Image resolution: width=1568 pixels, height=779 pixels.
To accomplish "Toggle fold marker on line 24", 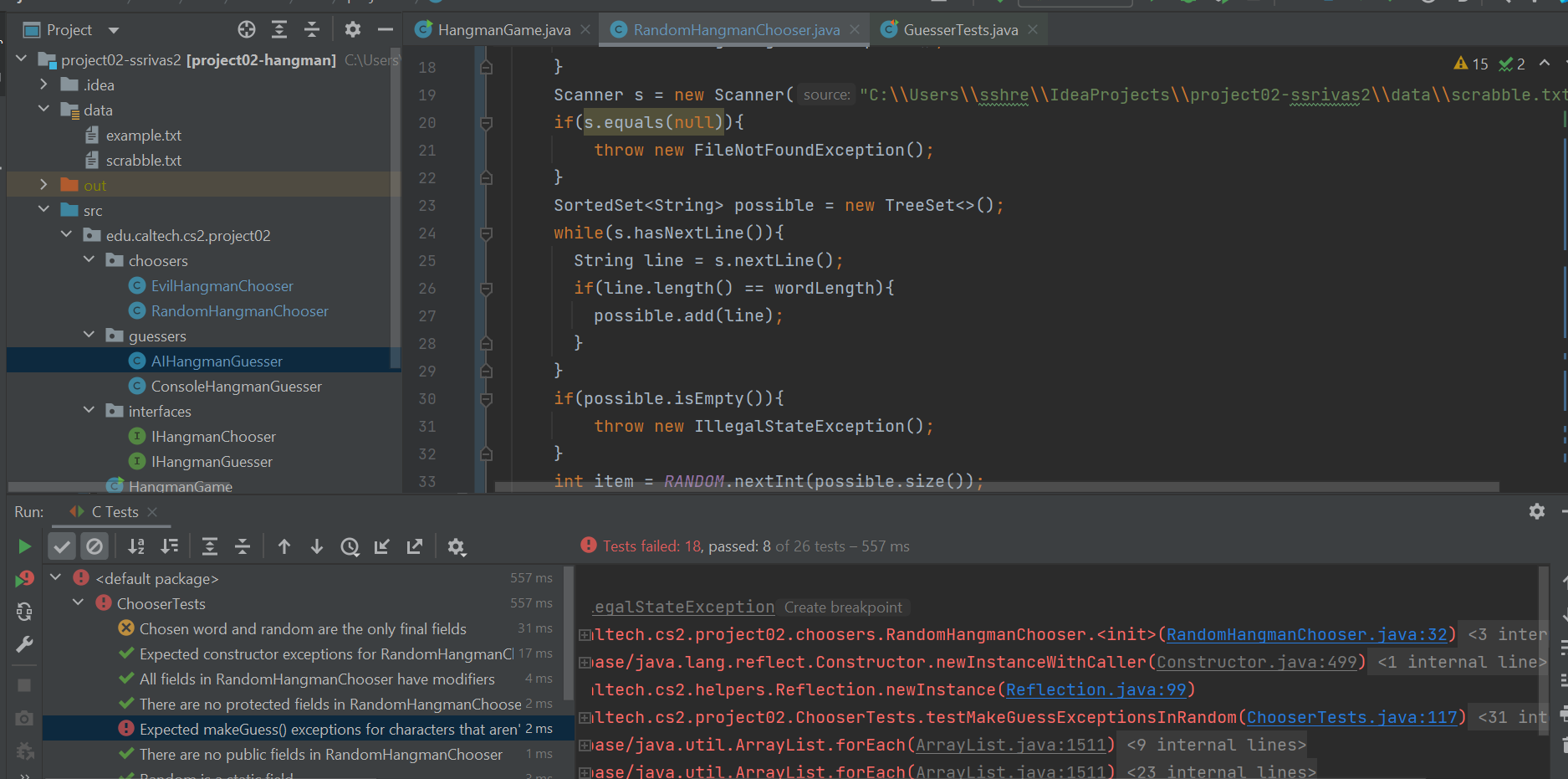I will click(486, 233).
